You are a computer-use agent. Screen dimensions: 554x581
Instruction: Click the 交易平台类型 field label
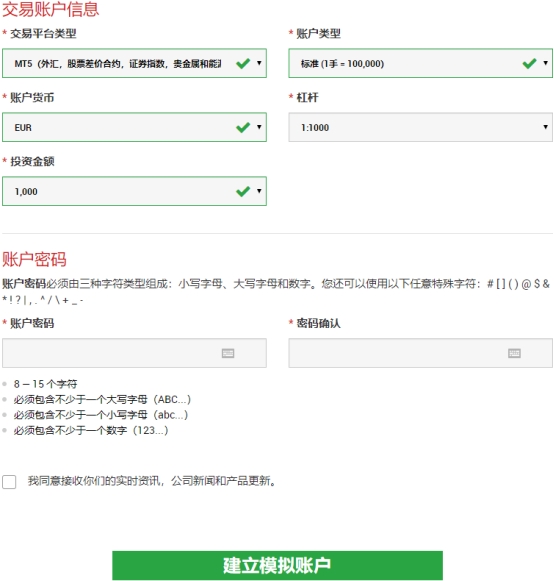pyautogui.click(x=43, y=33)
